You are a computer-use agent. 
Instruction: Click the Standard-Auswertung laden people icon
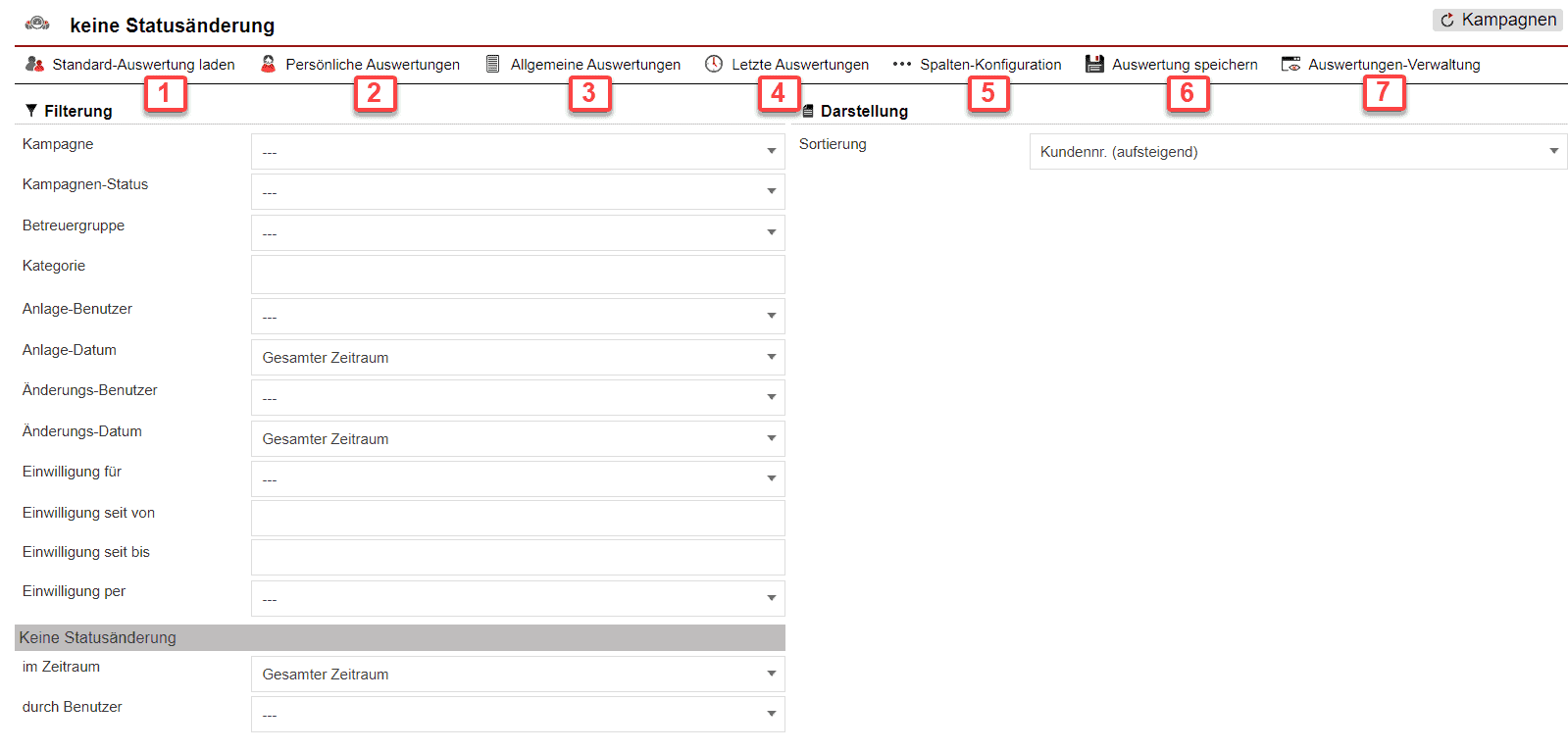(x=34, y=64)
